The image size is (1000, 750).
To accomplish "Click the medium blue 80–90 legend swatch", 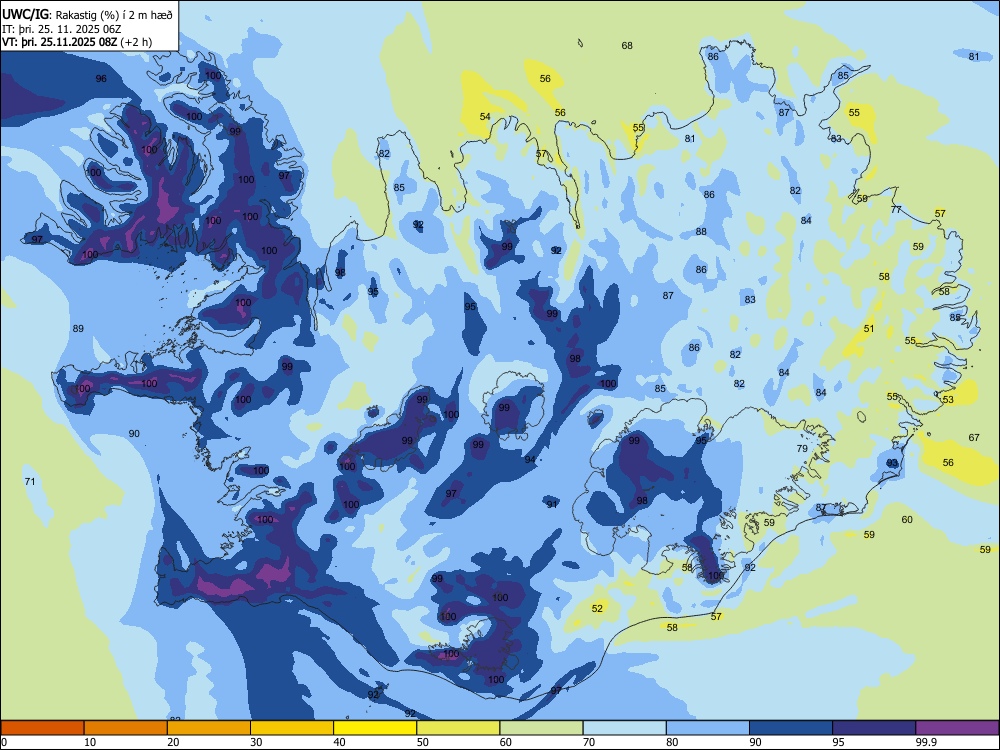I will pyautogui.click(x=708, y=728).
